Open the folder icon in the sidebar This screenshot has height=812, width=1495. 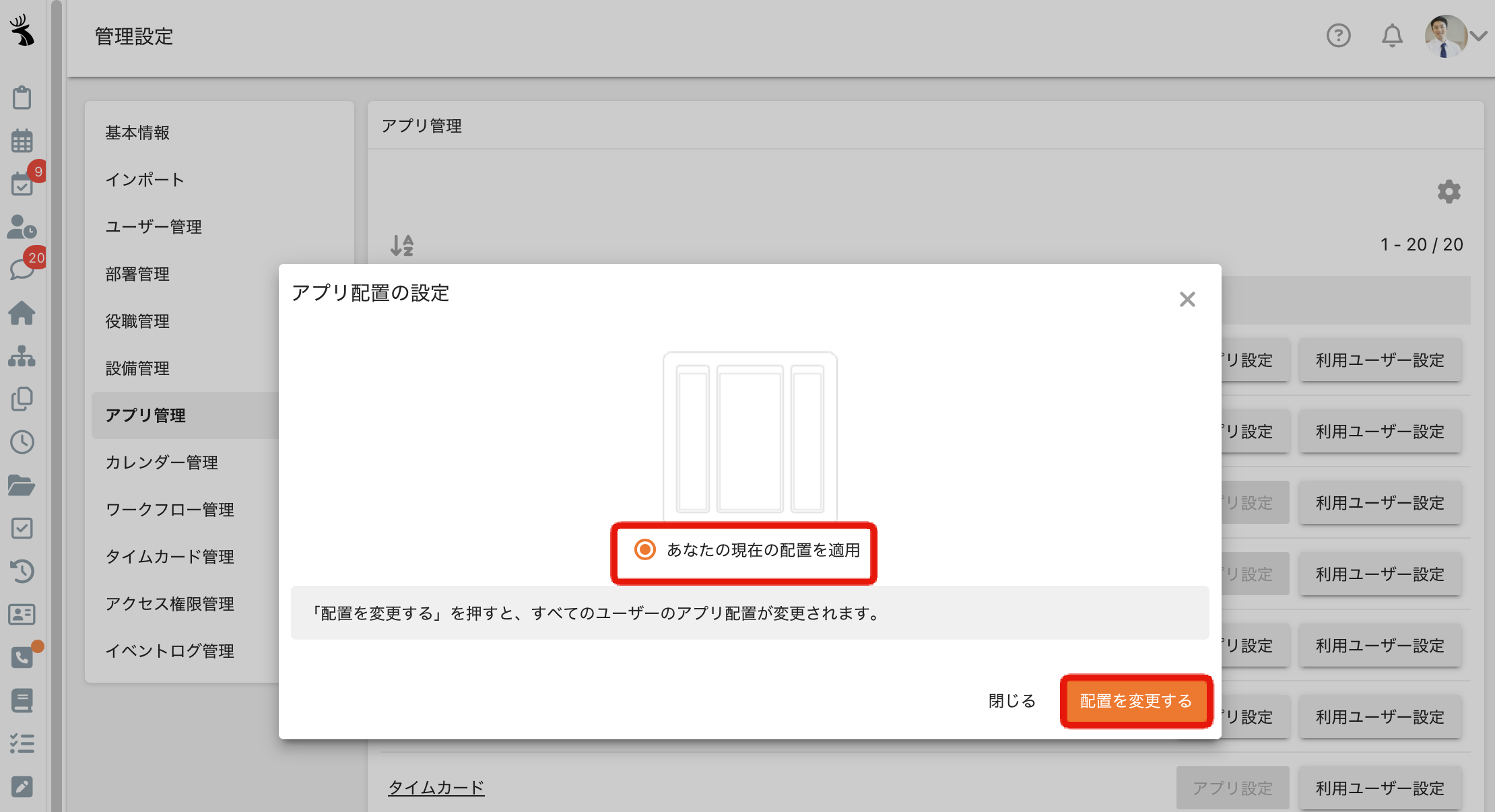coord(23,485)
